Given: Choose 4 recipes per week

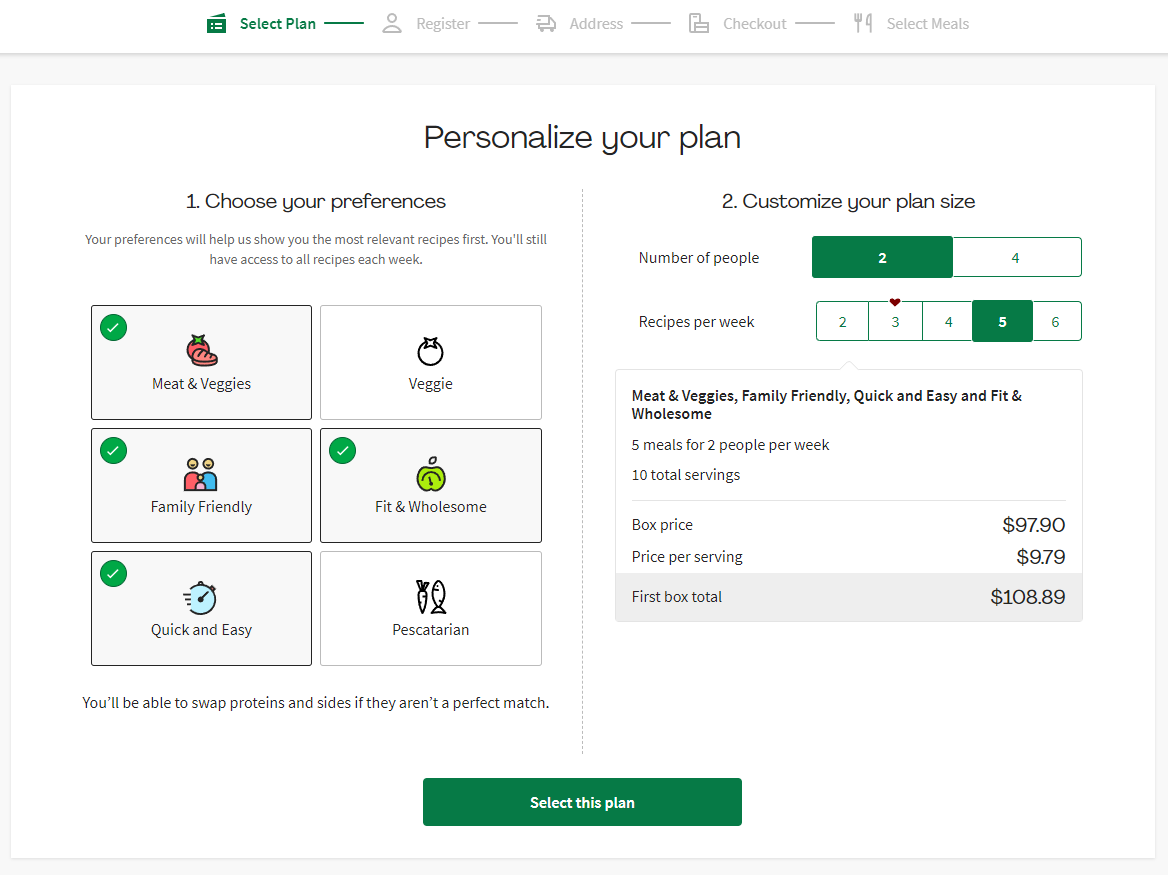Looking at the screenshot, I should (948, 322).
